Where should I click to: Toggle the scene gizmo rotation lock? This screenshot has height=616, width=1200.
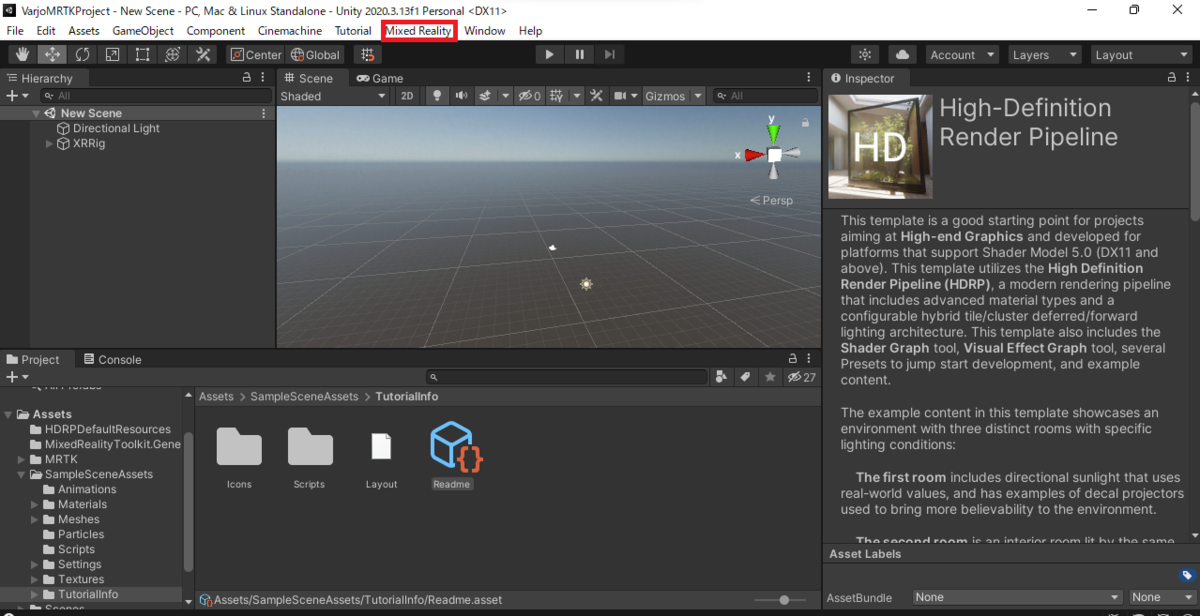tap(805, 122)
